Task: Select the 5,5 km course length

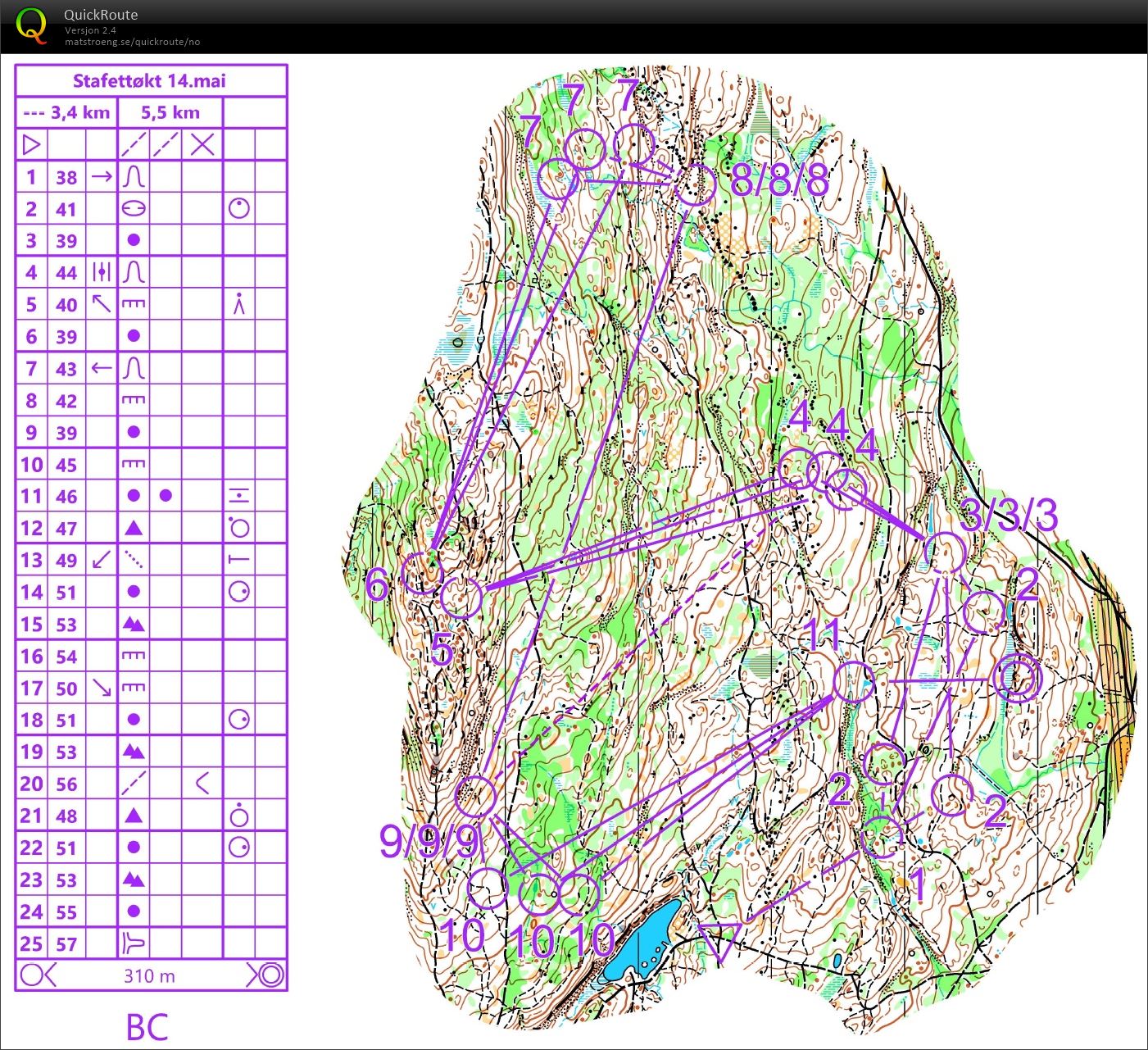Action: coord(170,112)
